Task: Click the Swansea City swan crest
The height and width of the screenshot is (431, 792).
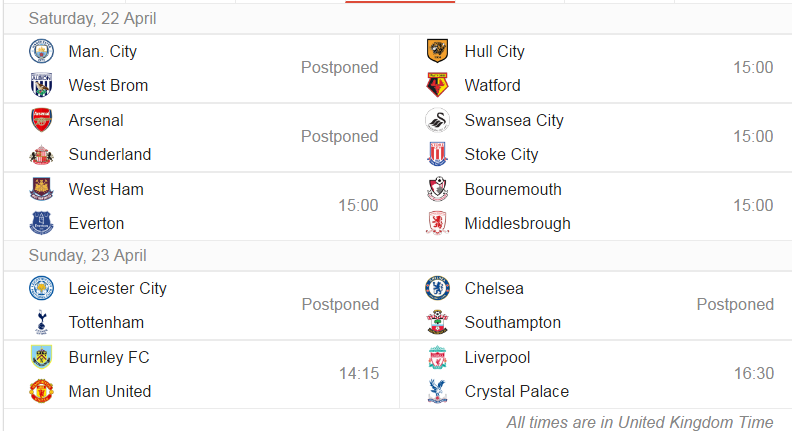Action: click(437, 120)
